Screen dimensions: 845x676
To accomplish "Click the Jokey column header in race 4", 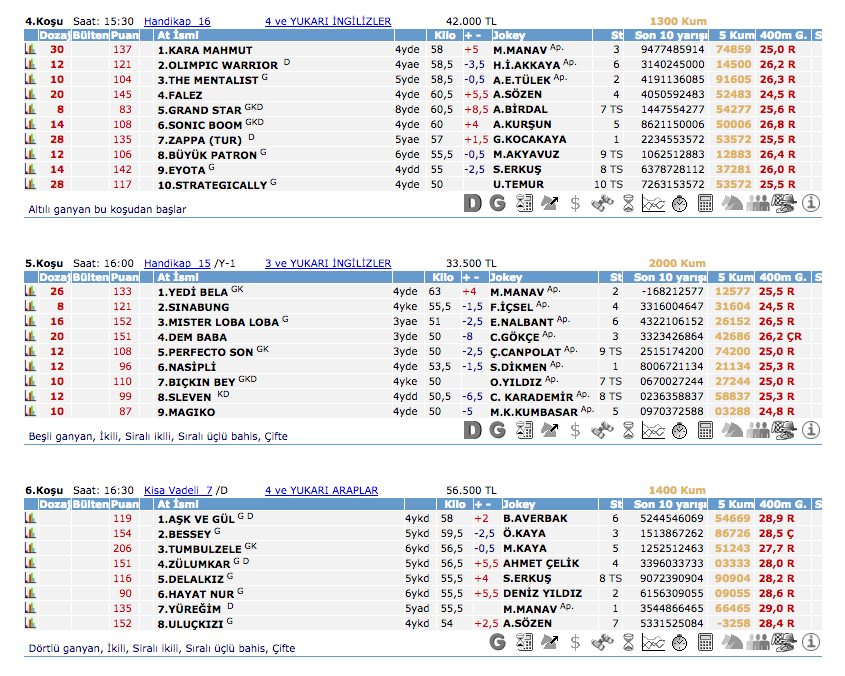I will (508, 35).
